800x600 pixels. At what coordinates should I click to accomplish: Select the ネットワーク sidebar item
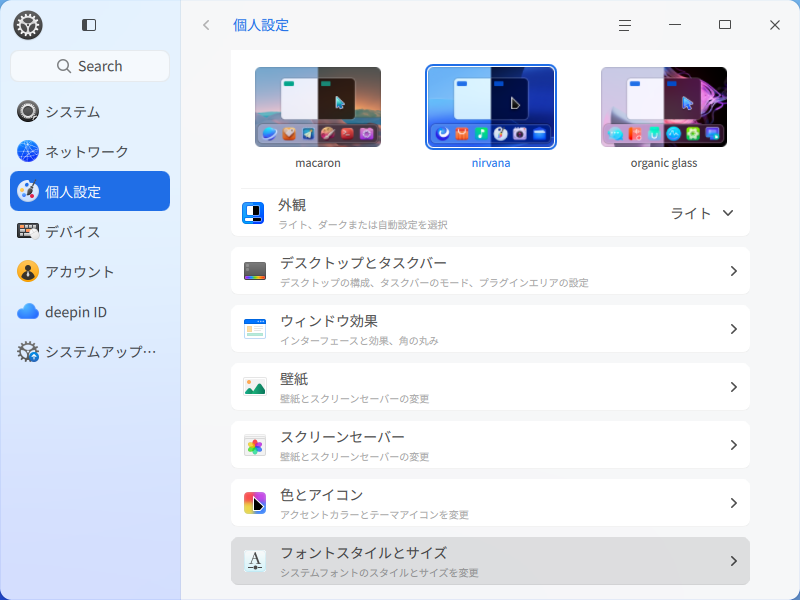tap(90, 151)
